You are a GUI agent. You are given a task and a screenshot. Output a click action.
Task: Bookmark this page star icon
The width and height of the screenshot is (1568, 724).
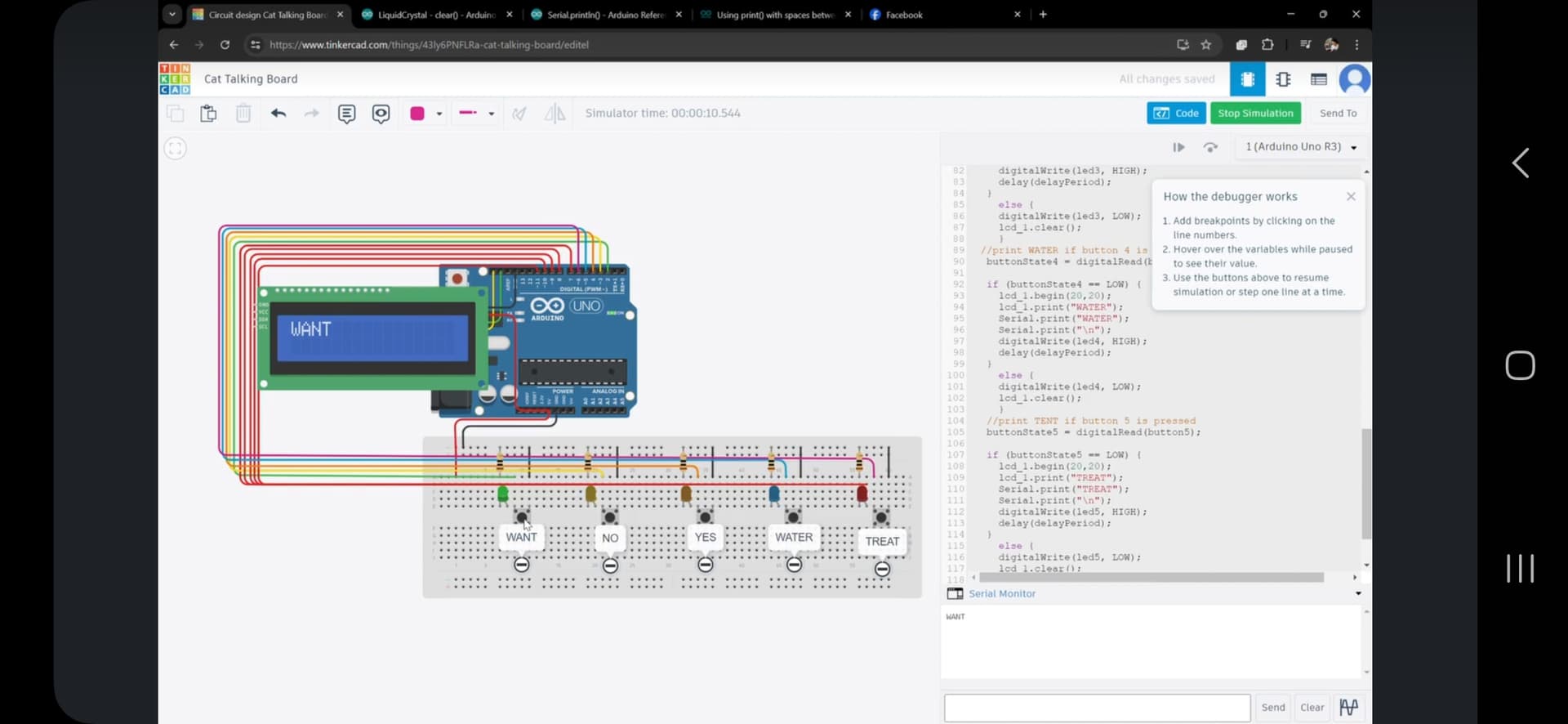pos(1206,45)
